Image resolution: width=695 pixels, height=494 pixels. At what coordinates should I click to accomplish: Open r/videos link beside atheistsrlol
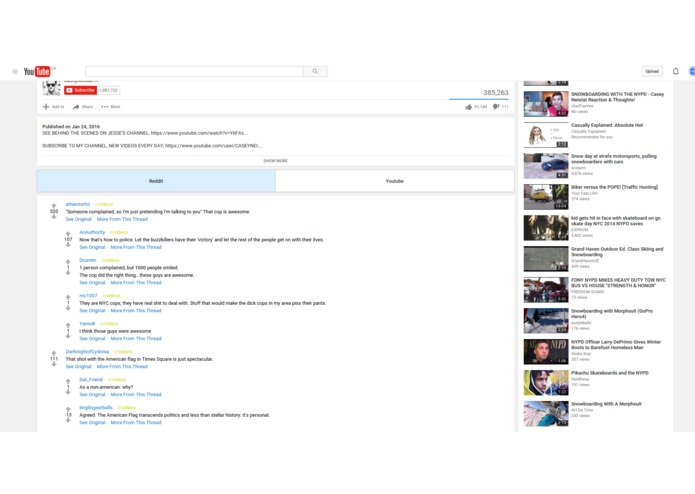(104, 204)
